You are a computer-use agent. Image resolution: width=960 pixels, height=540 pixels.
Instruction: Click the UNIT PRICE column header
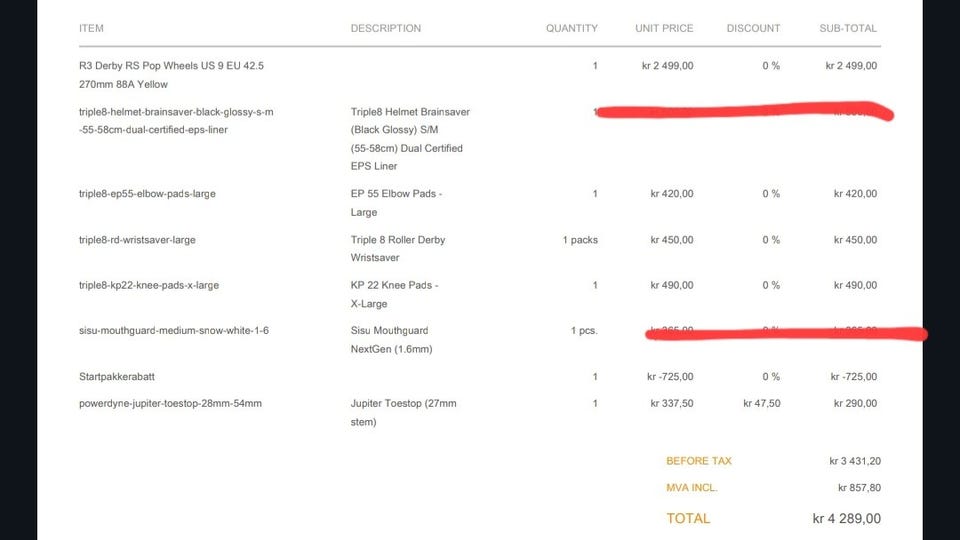[664, 28]
